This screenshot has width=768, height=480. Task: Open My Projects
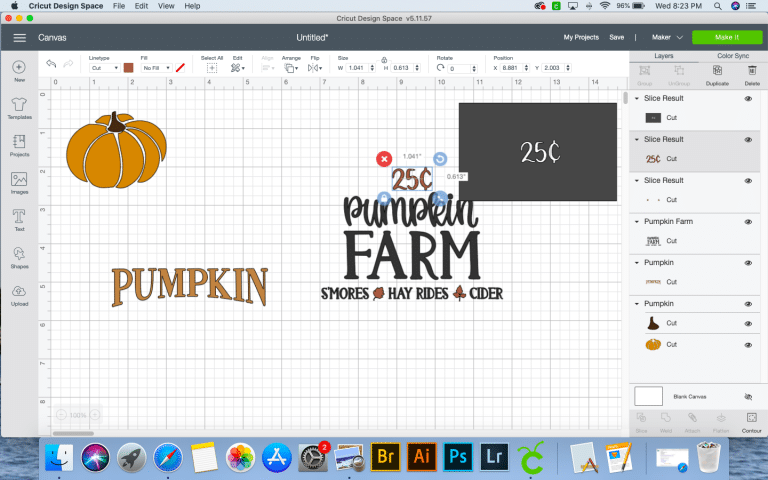[581, 37]
